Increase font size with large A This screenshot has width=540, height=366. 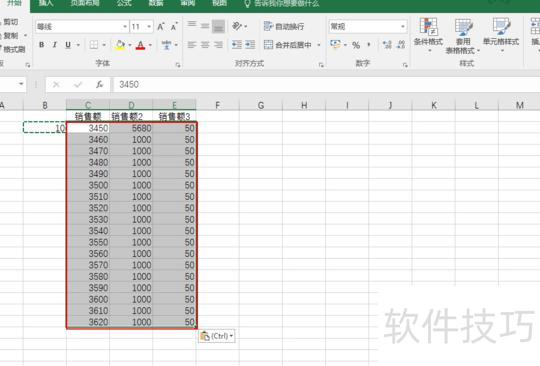coord(161,27)
